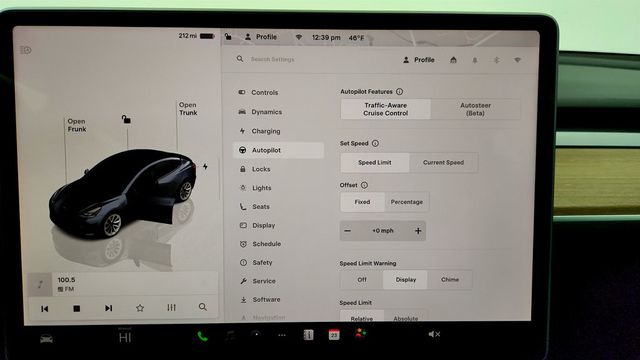The width and height of the screenshot is (640, 360).
Task: Turn Speed Limit Warning Off
Action: click(x=362, y=280)
